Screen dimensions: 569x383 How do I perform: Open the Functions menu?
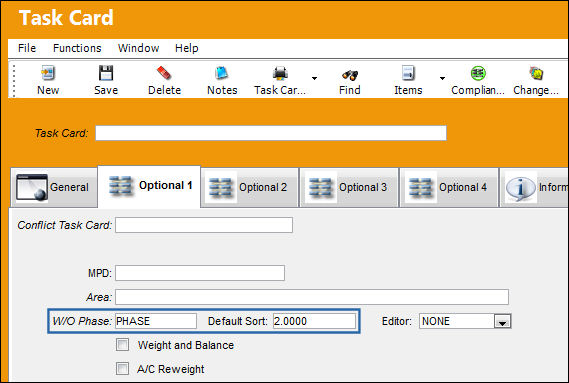[x=77, y=48]
